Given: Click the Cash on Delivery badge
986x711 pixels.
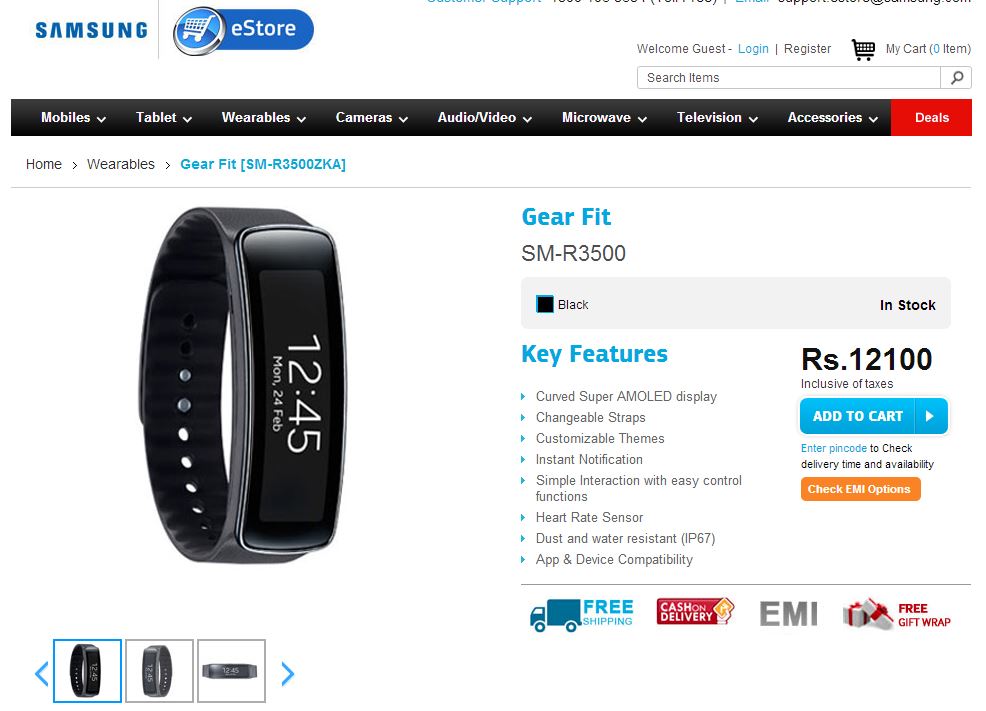Looking at the screenshot, I should [695, 611].
